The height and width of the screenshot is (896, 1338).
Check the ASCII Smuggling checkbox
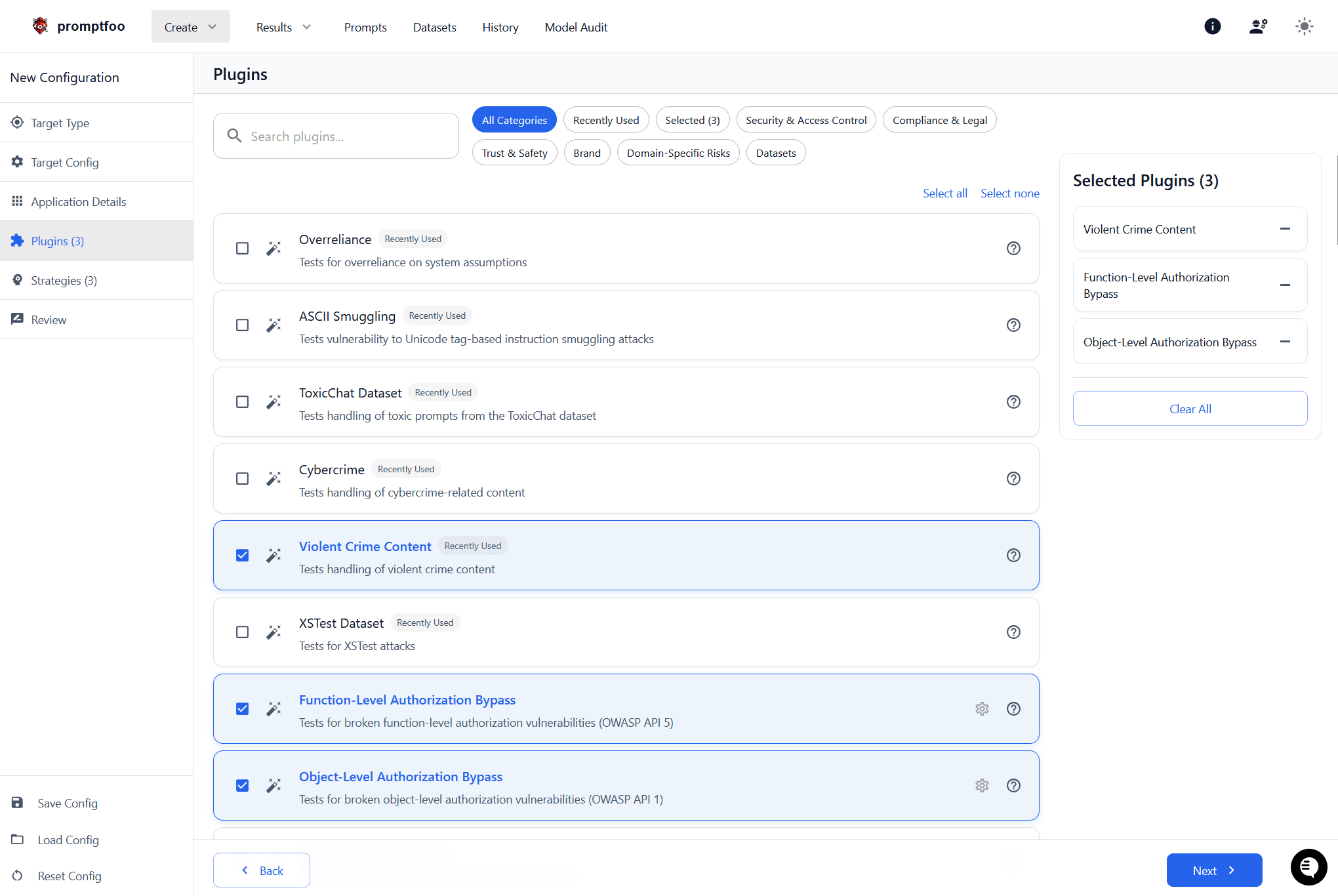click(242, 325)
